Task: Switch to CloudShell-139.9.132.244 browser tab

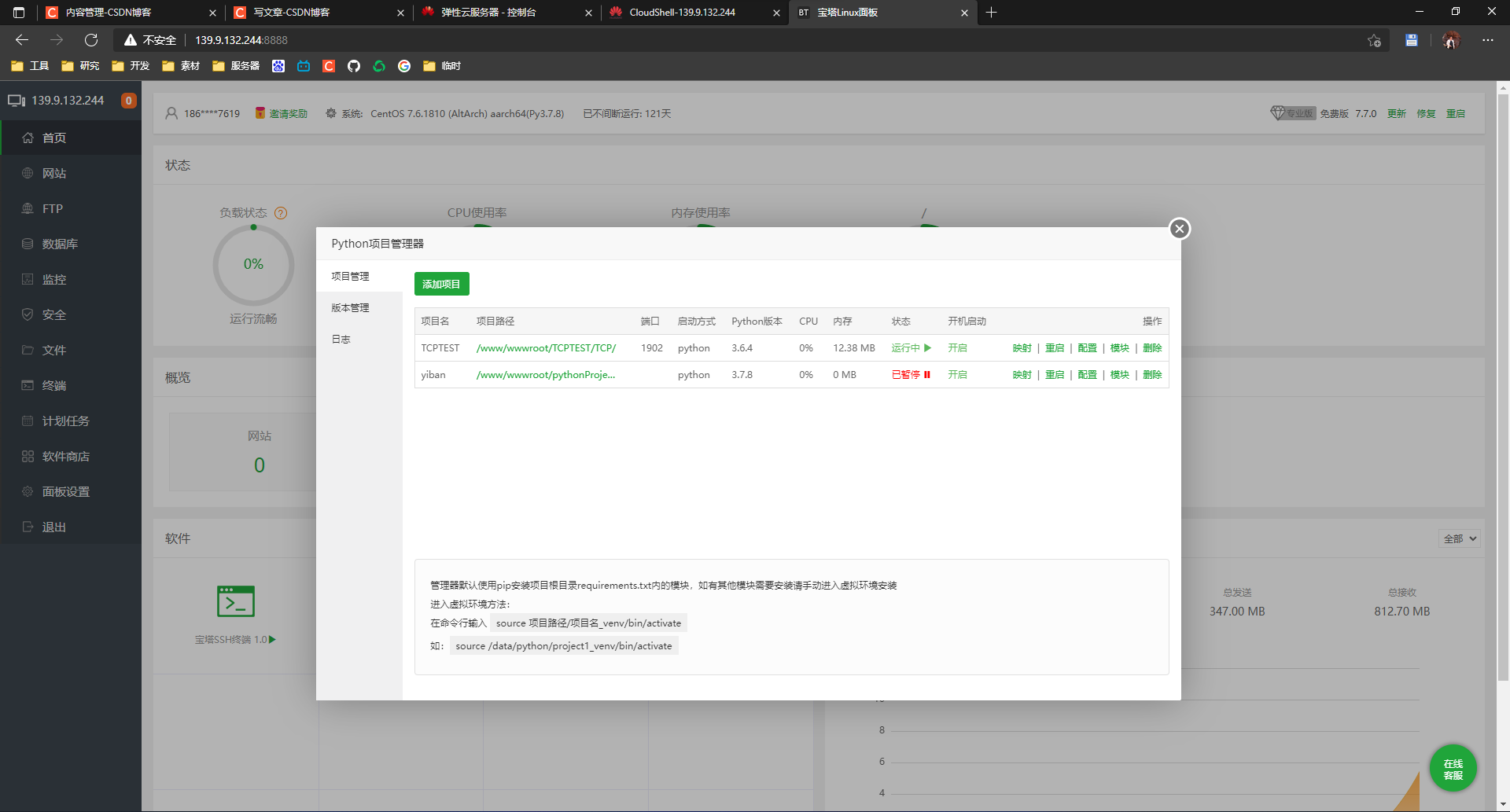Action: pos(694,13)
